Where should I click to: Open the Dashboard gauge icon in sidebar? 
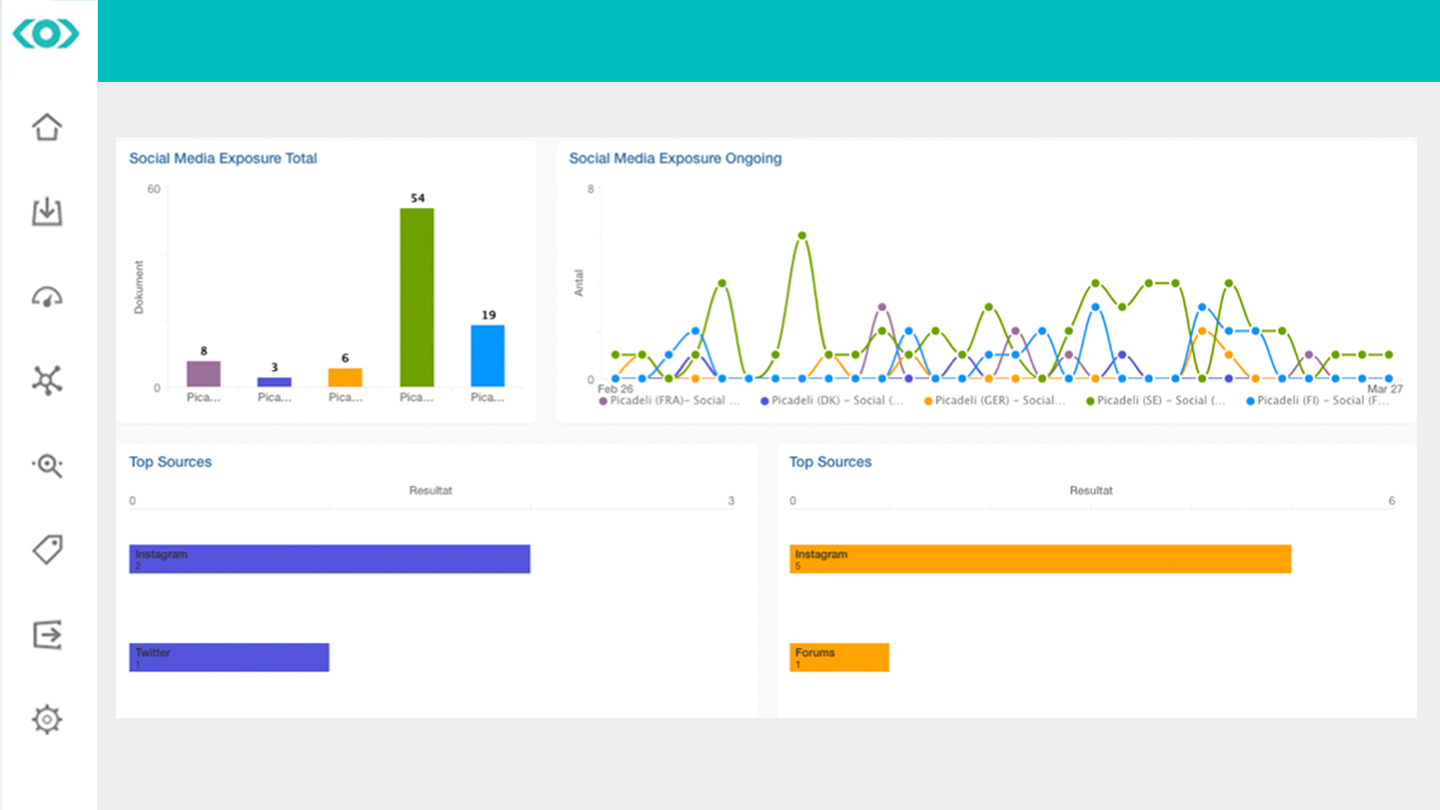[46, 296]
